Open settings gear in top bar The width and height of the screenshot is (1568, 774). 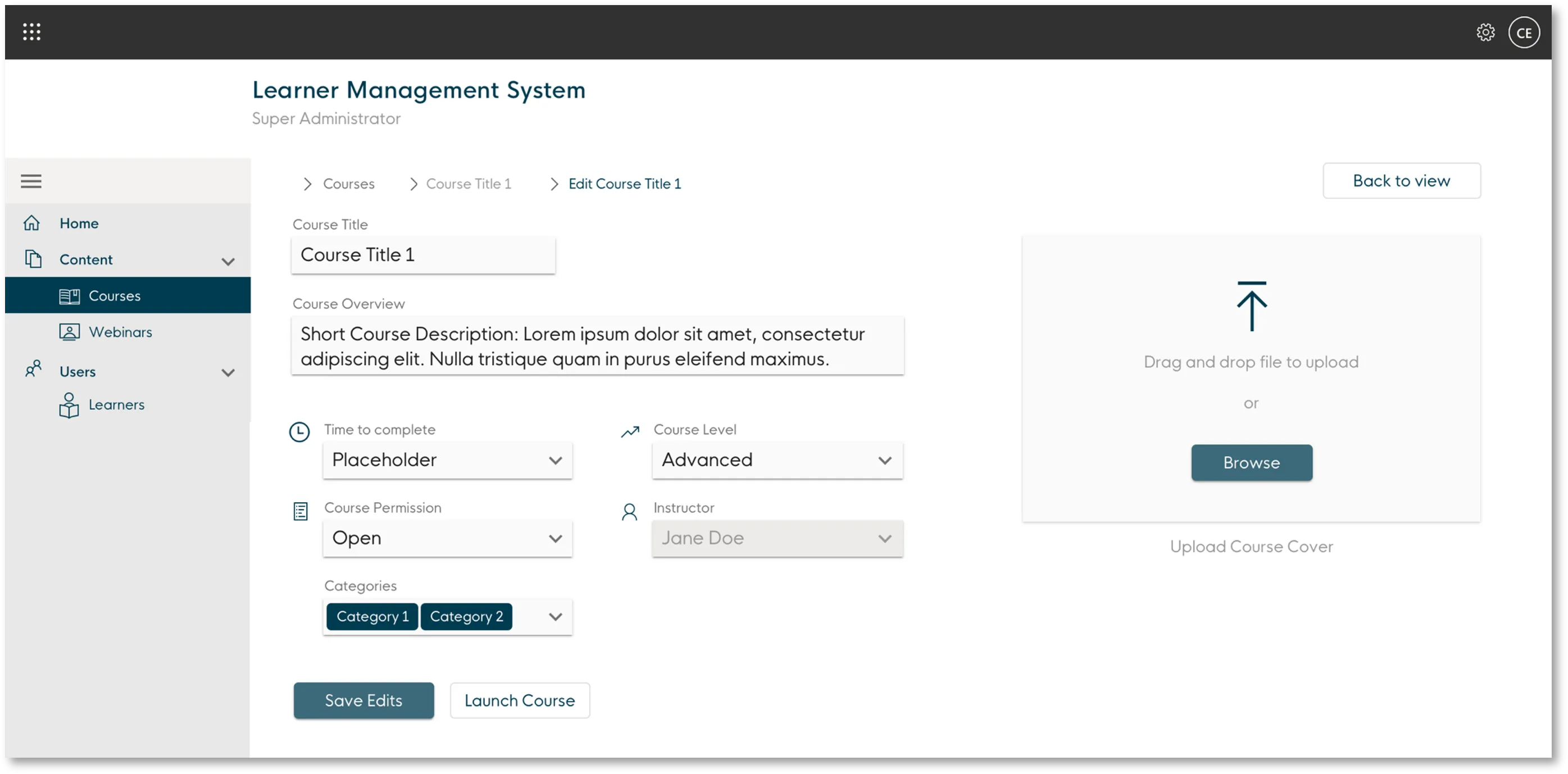pos(1485,32)
